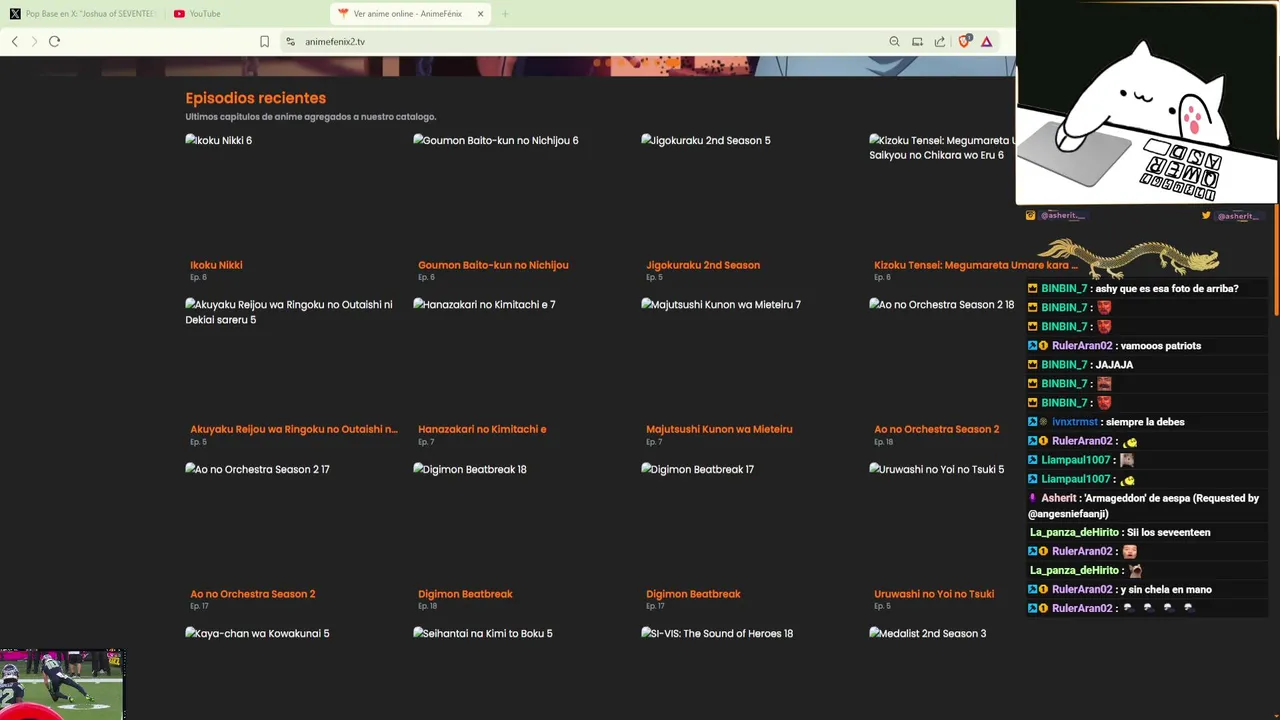Click orange Jigokuraku 2nd Season title link
The height and width of the screenshot is (720, 1280).
pos(703,265)
